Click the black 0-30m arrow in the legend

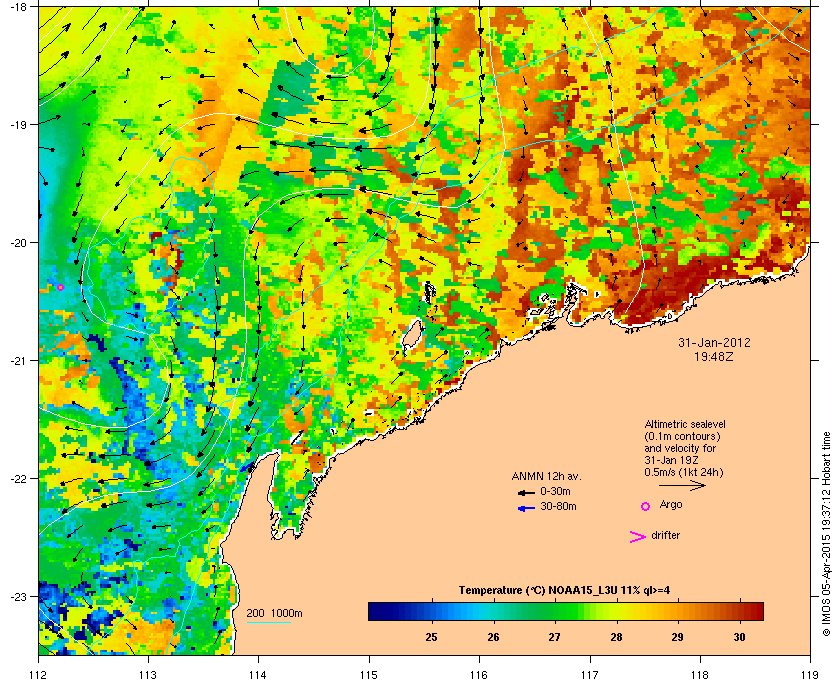526,492
